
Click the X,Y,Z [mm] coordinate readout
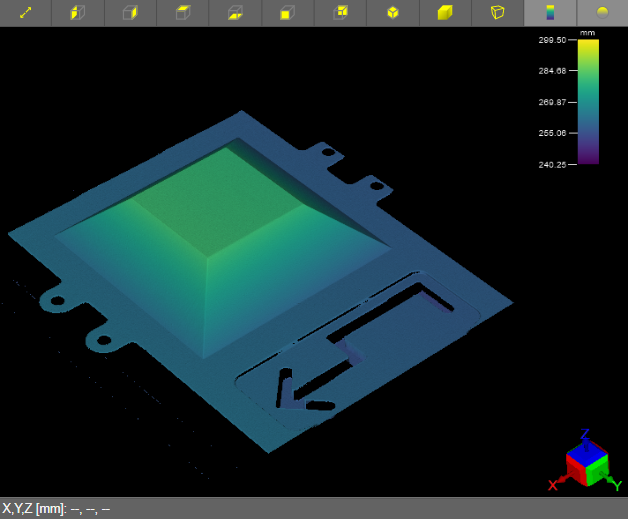click(x=56, y=509)
